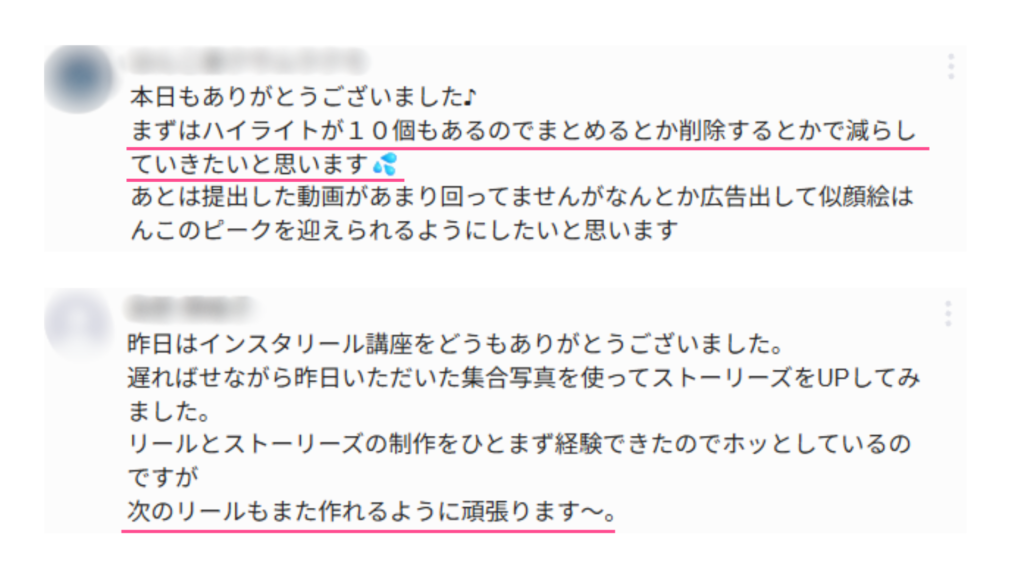Click the line 遅ればせながら昨日いただいた集合写真
Viewport: 1024px width, 576px height.
(524, 378)
